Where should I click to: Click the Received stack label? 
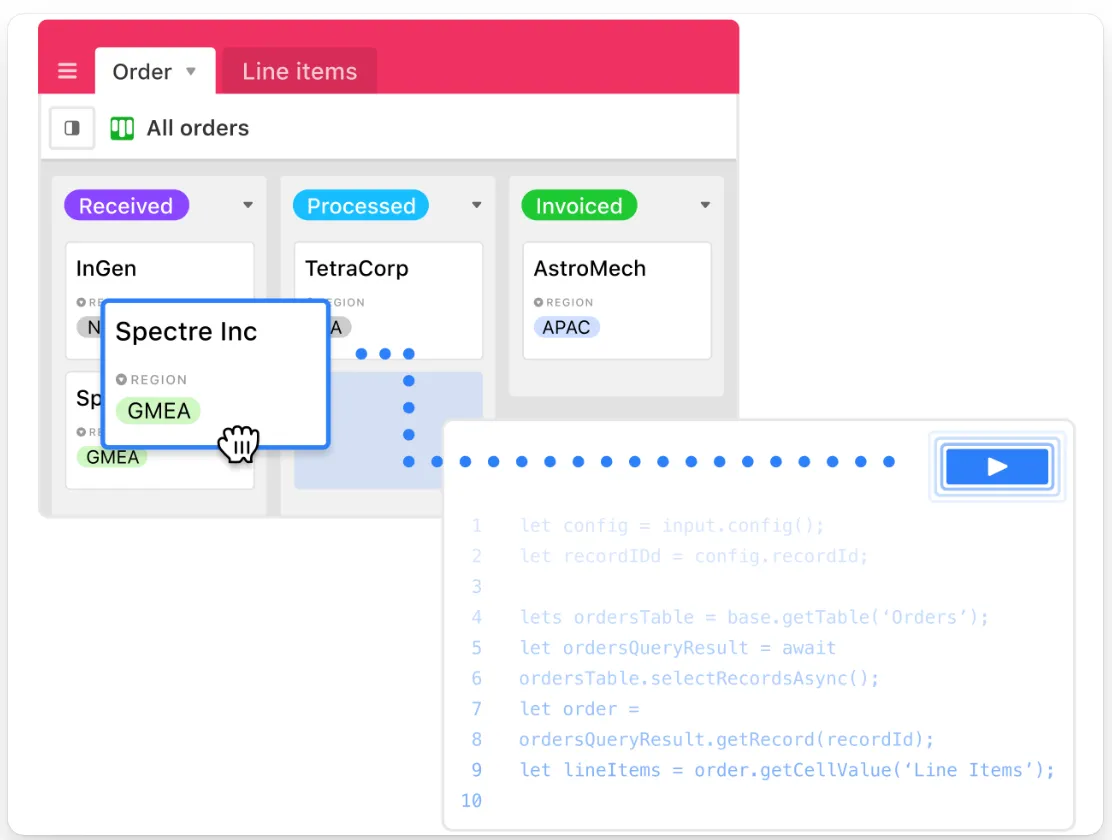click(x=126, y=206)
